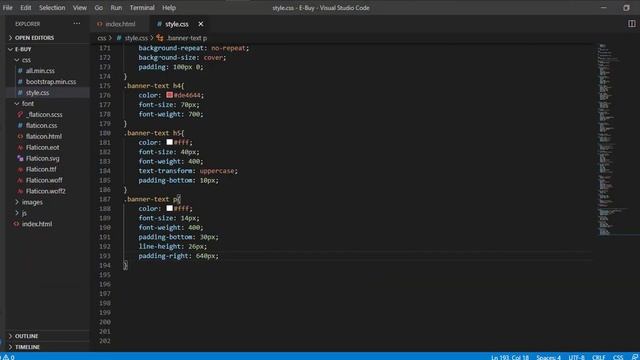This screenshot has width=640, height=360.
Task: Select style.css in the file tree
Action: [37, 93]
